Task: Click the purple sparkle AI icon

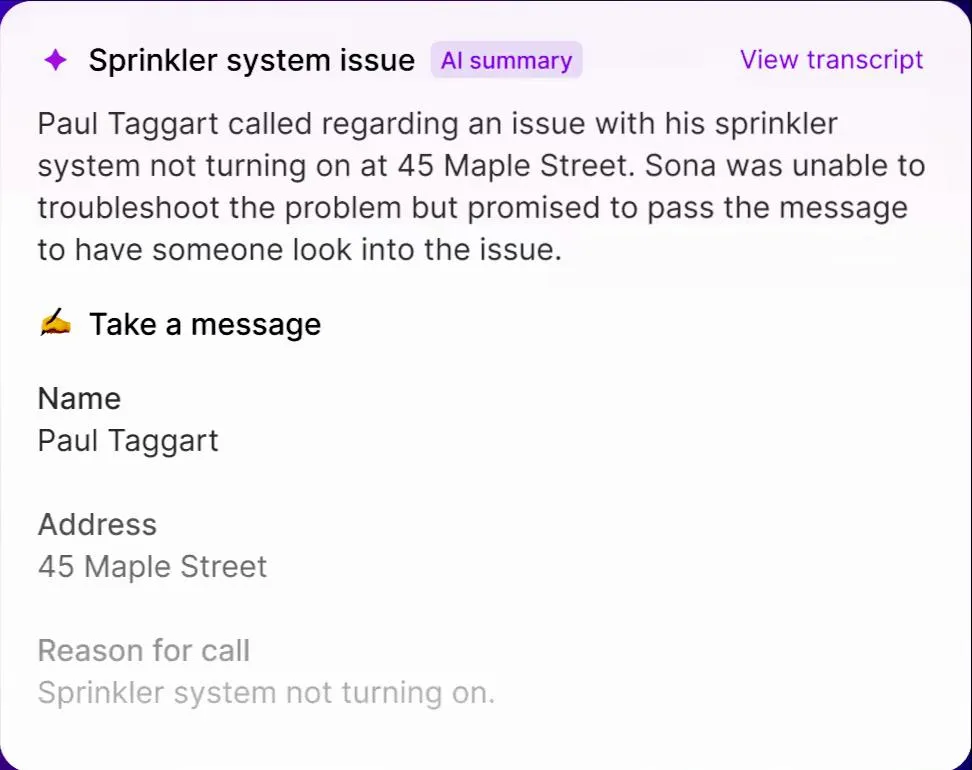Action: 56,60
